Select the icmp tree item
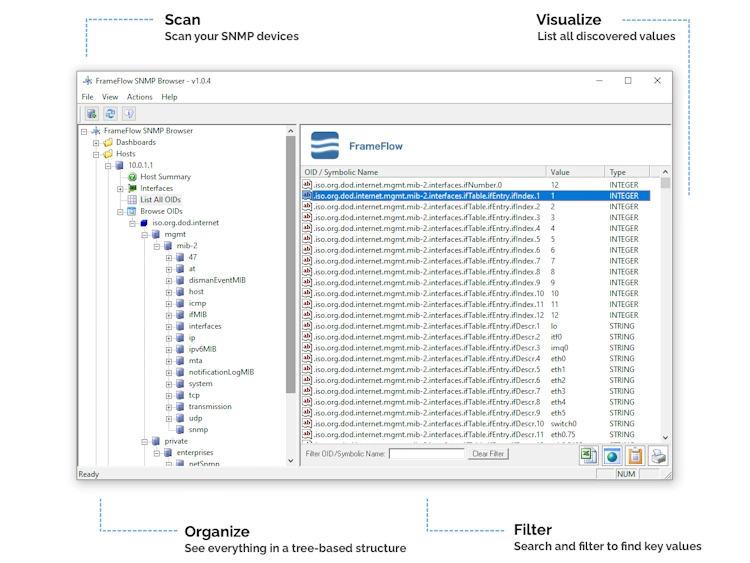Viewport: 750px width, 563px height. point(197,303)
